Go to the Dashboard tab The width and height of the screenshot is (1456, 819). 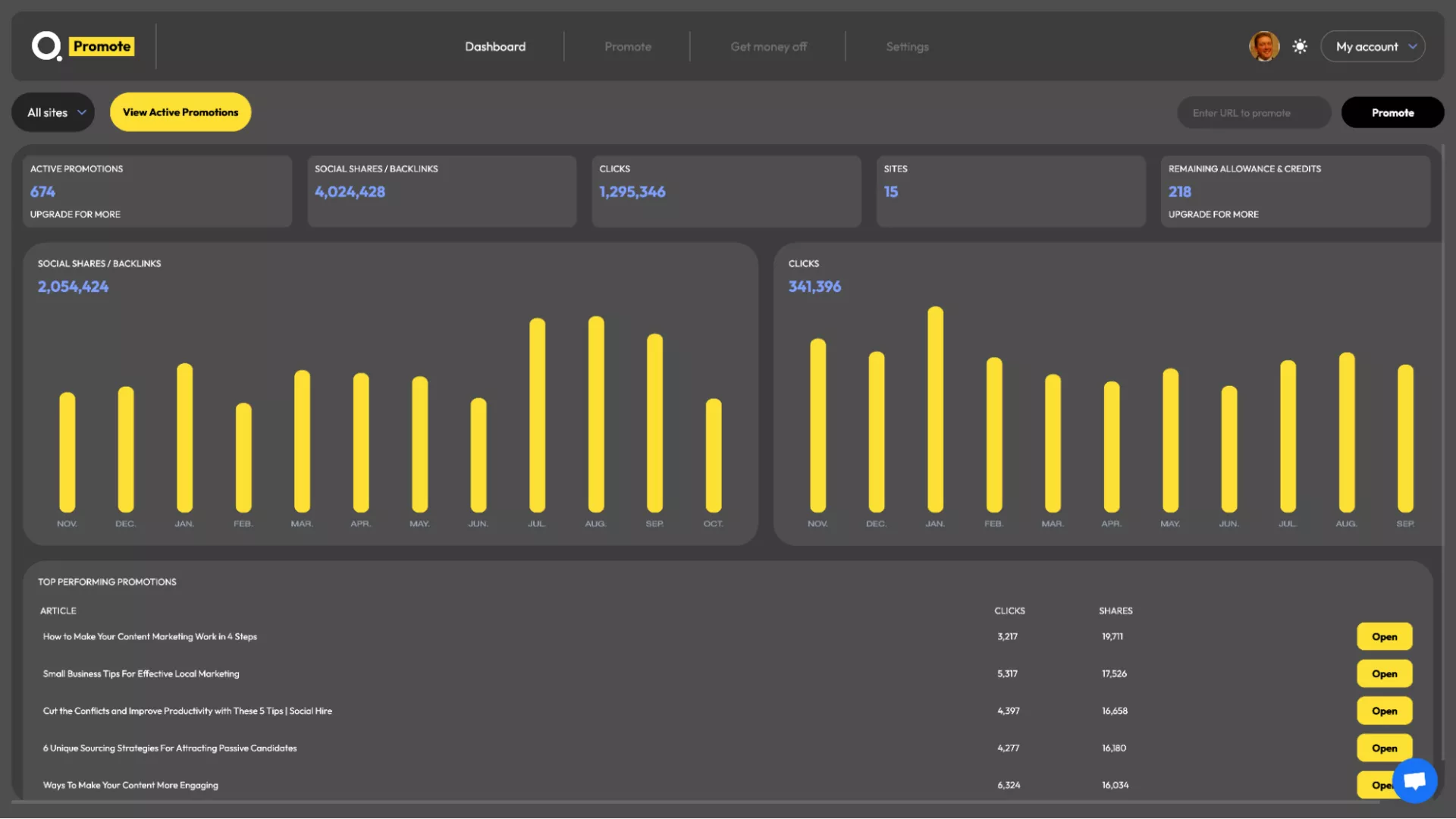[x=495, y=46]
